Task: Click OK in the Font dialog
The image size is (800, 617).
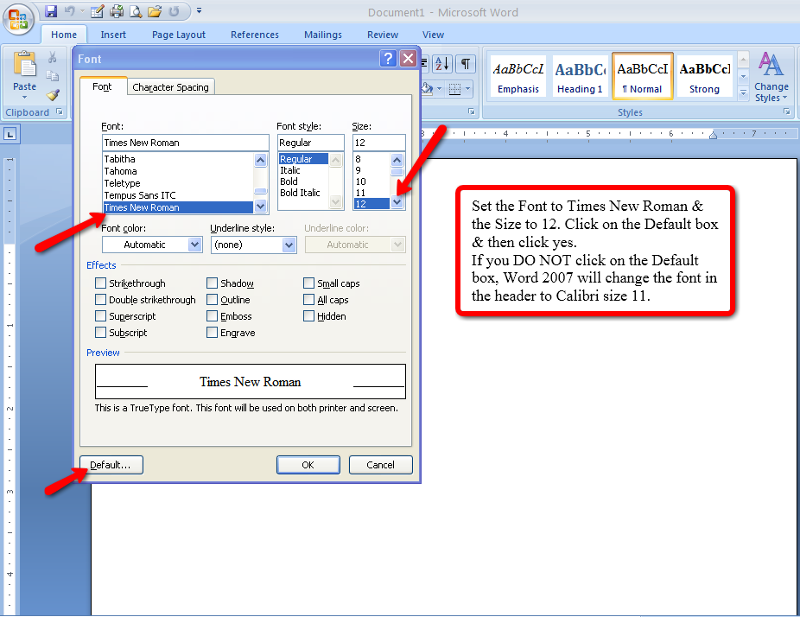Action: pyautogui.click(x=308, y=465)
